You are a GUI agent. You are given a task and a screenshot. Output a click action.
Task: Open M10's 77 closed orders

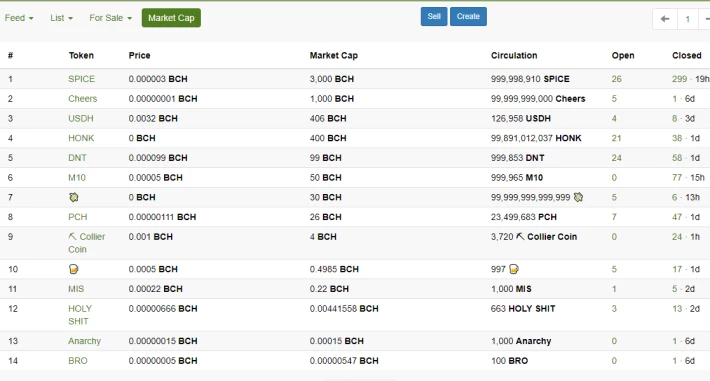[x=677, y=178]
